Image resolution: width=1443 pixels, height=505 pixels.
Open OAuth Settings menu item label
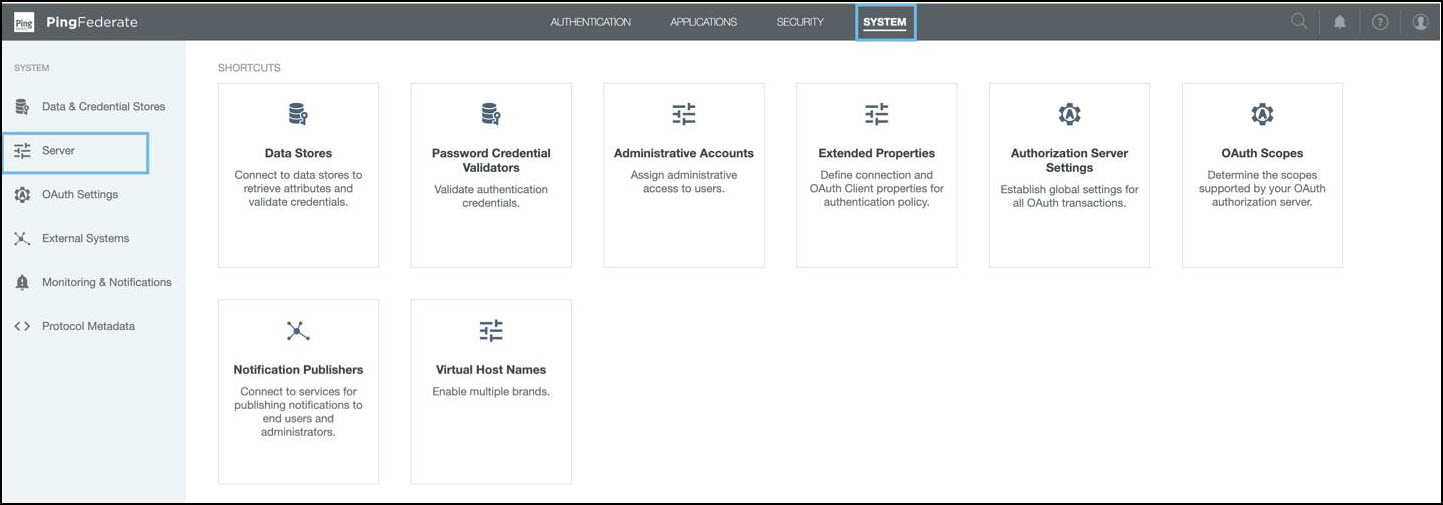(80, 195)
